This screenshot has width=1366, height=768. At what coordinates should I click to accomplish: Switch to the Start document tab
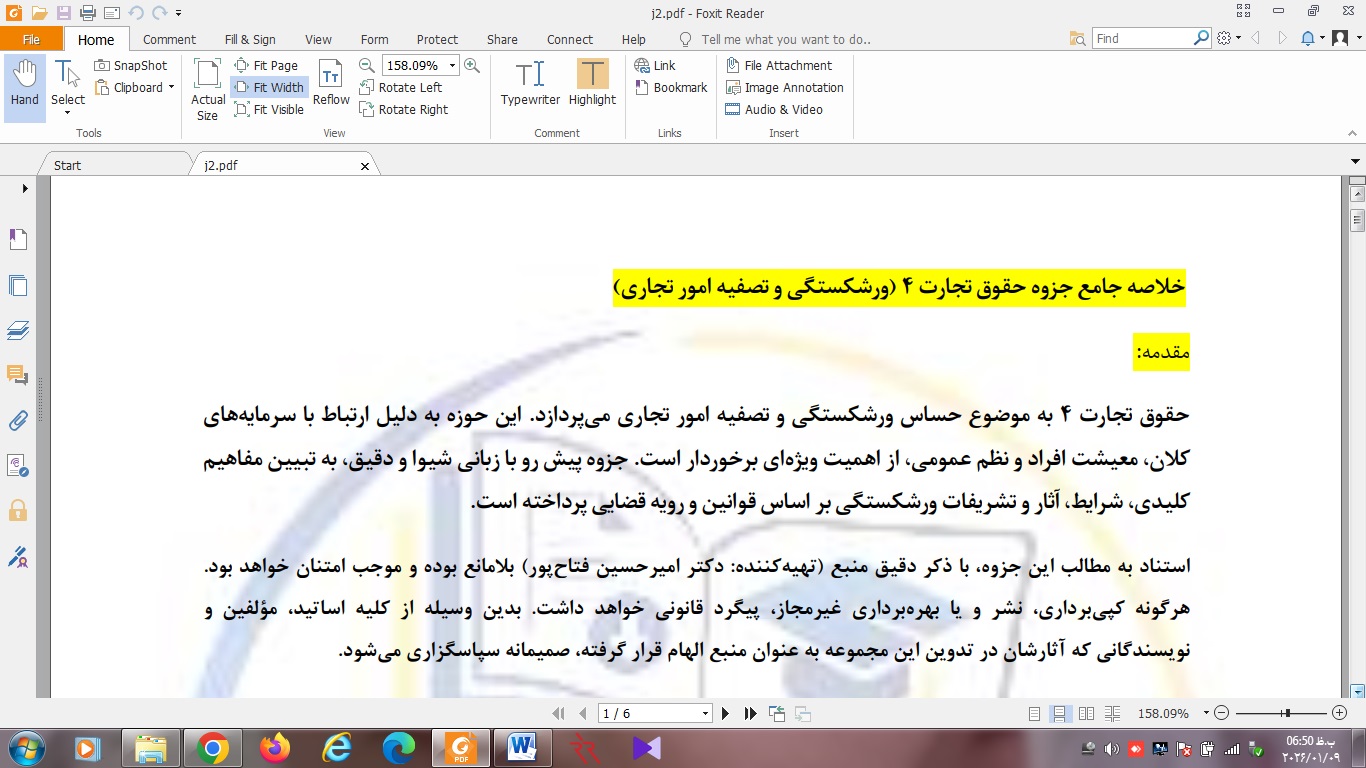click(68, 165)
